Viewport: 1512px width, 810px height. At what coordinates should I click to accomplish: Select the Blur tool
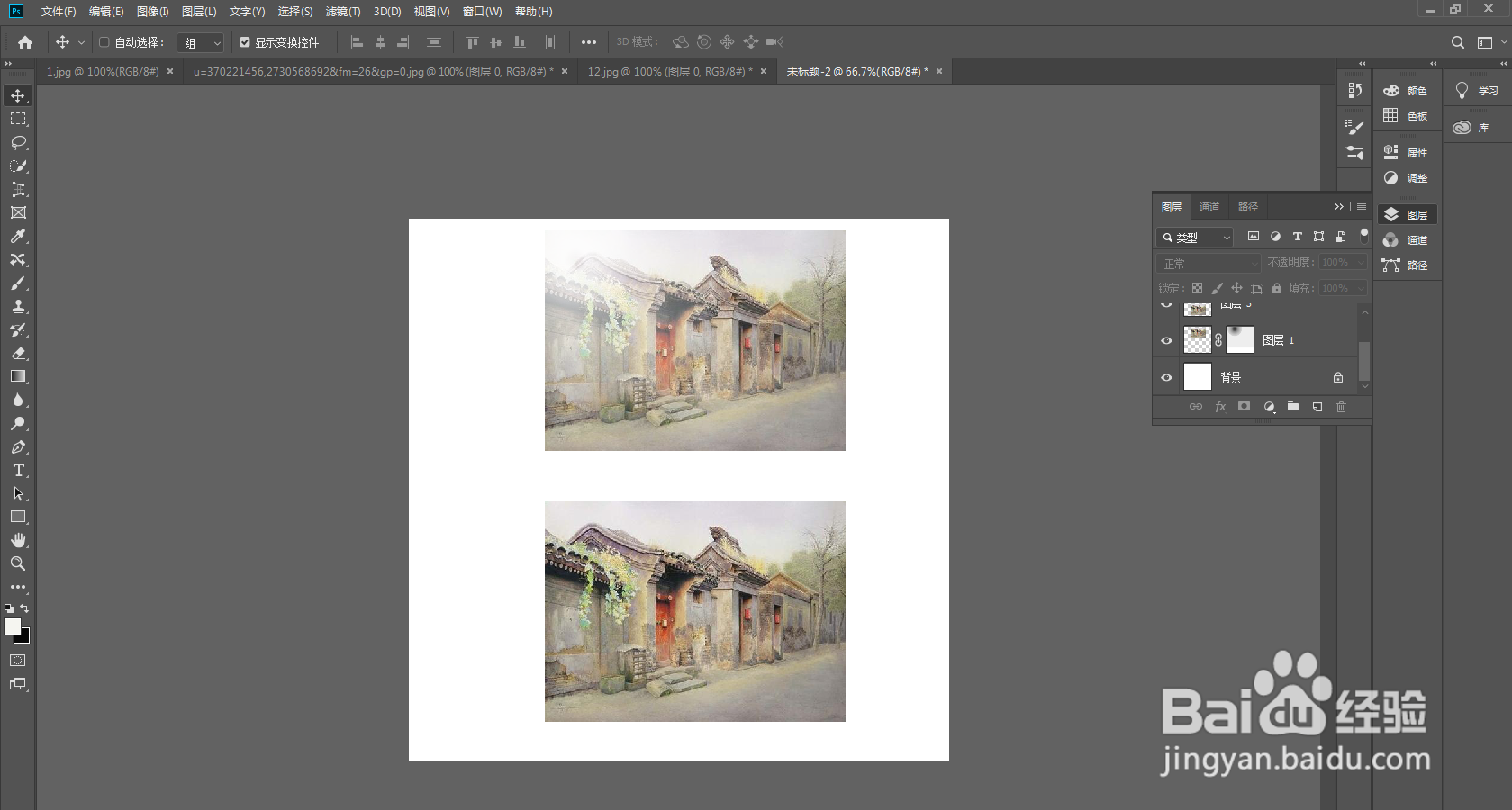pos(18,400)
